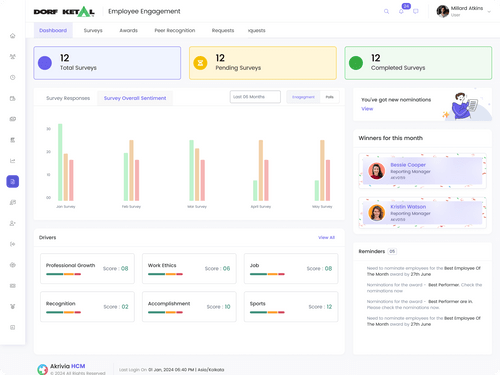This screenshot has height=375, width=500.
Task: Click the Mar Survey axis label
Action: coord(197,207)
